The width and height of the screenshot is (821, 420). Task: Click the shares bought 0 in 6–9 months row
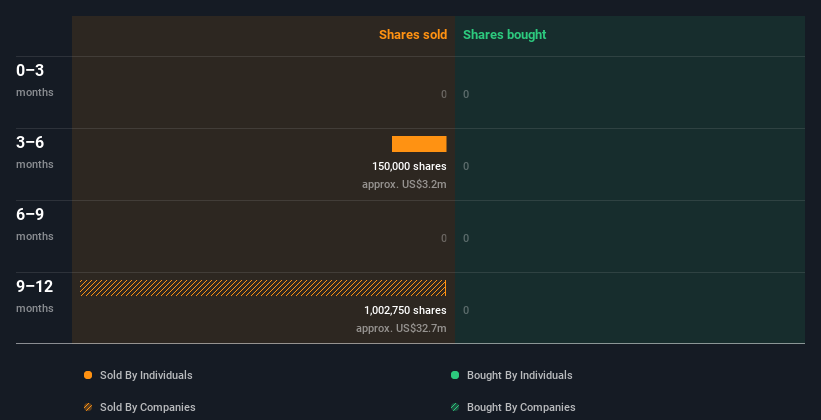point(466,238)
